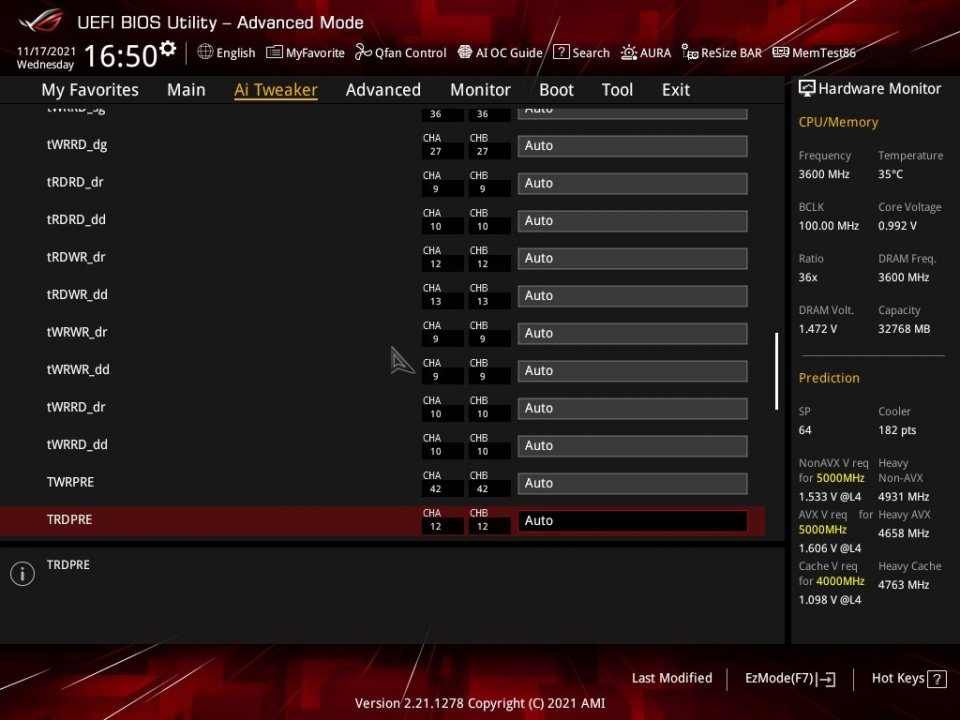Select the highlighted TRDPRE row label

point(69,520)
